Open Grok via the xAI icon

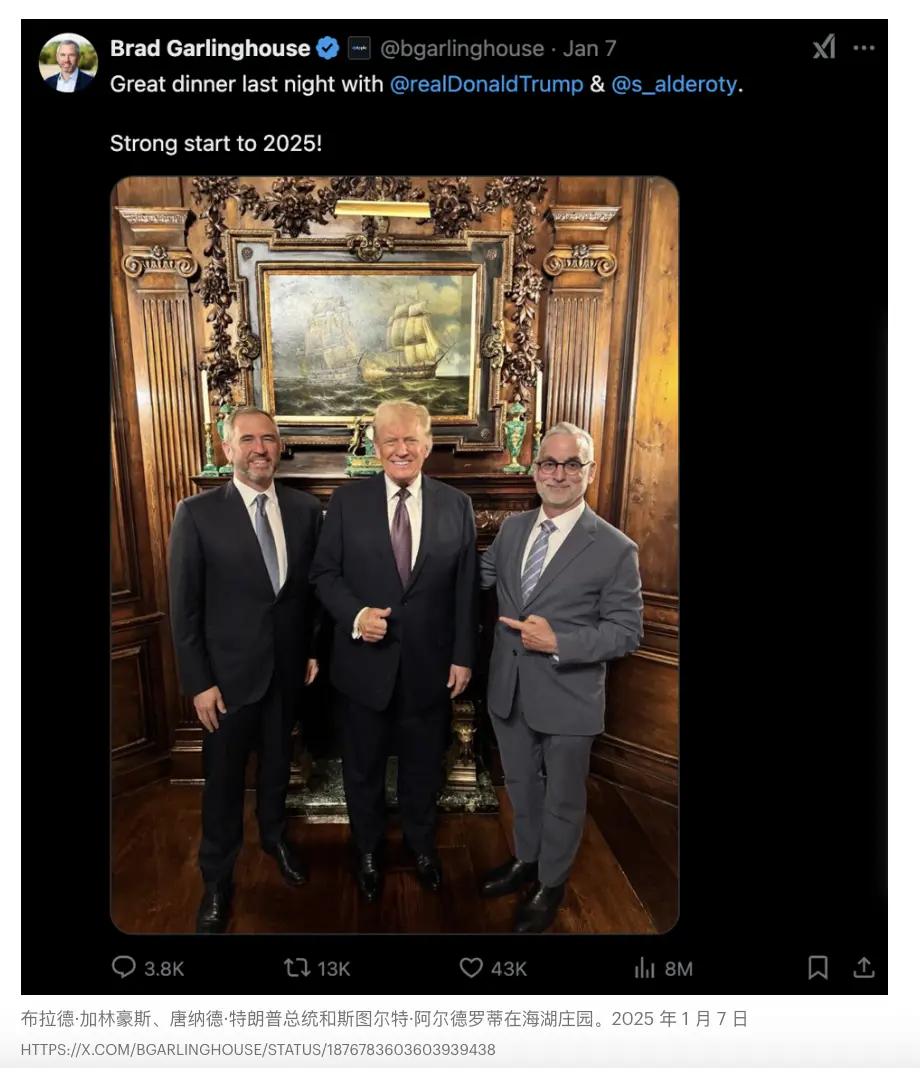click(822, 46)
